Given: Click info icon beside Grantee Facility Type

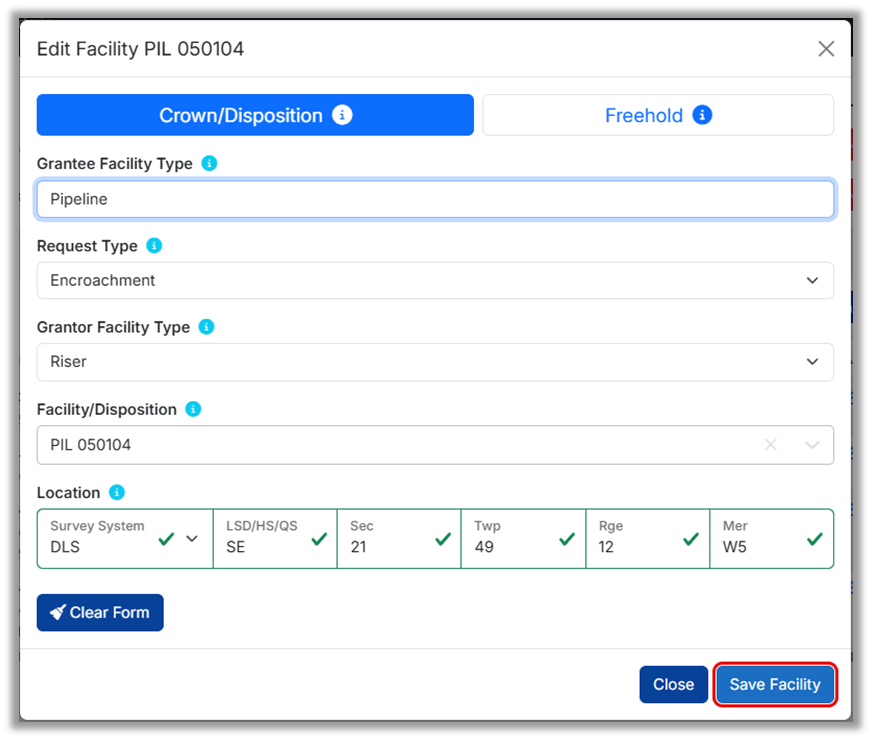Looking at the screenshot, I should [209, 163].
